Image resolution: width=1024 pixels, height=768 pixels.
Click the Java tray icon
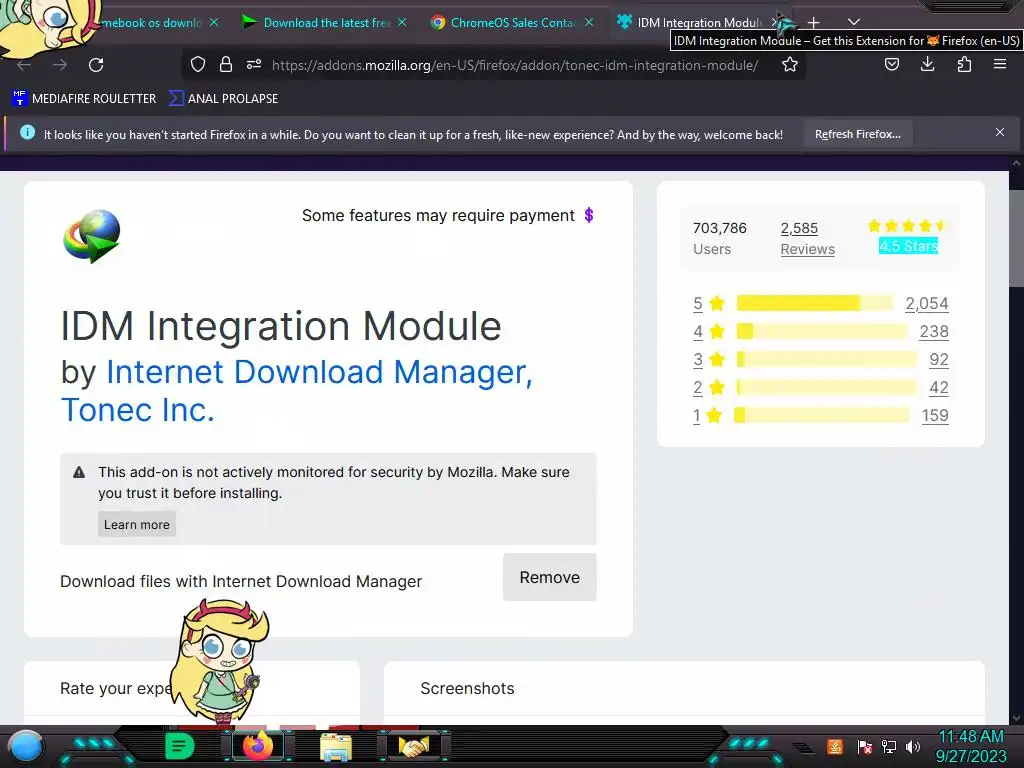835,746
